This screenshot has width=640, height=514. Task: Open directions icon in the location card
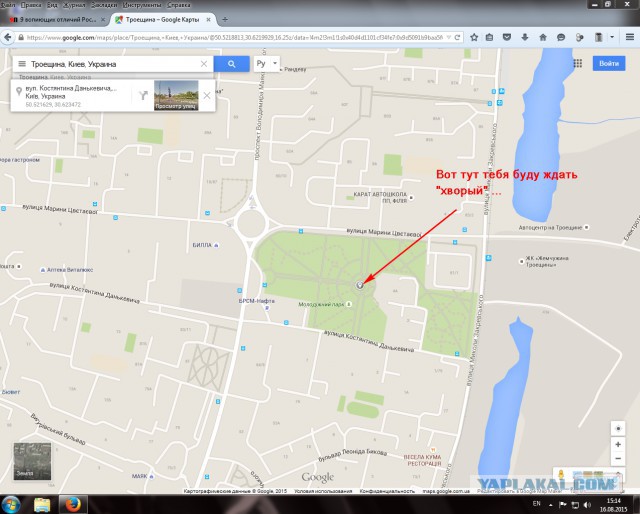point(143,96)
